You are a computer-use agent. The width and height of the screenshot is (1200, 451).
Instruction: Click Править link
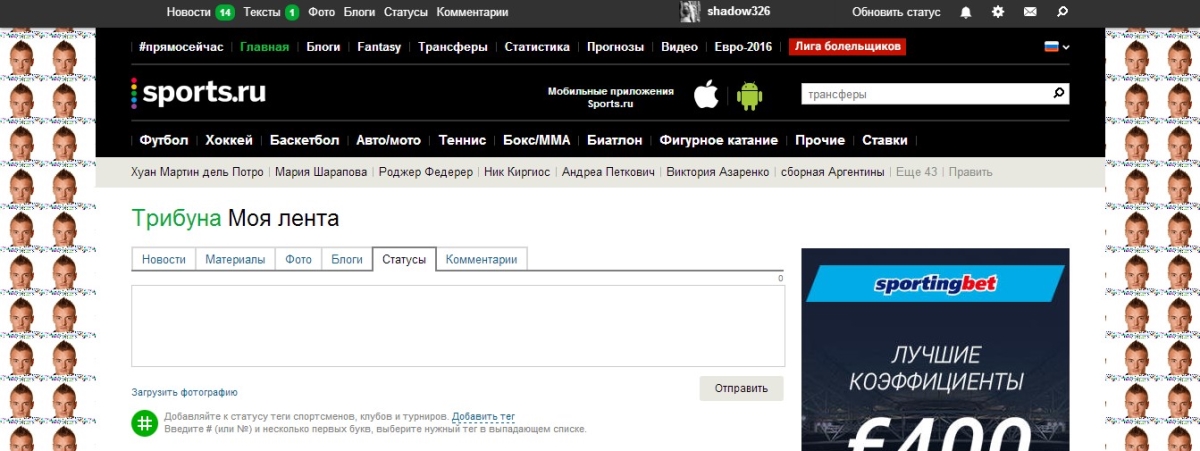coord(970,172)
